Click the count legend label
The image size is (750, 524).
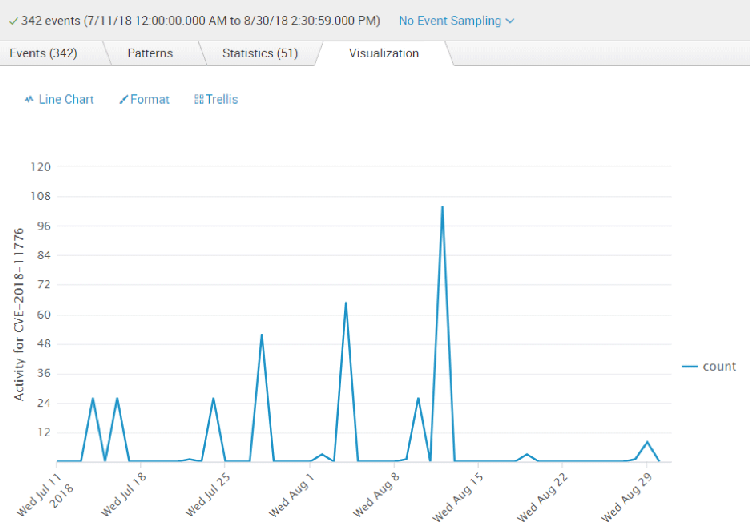tap(719, 367)
